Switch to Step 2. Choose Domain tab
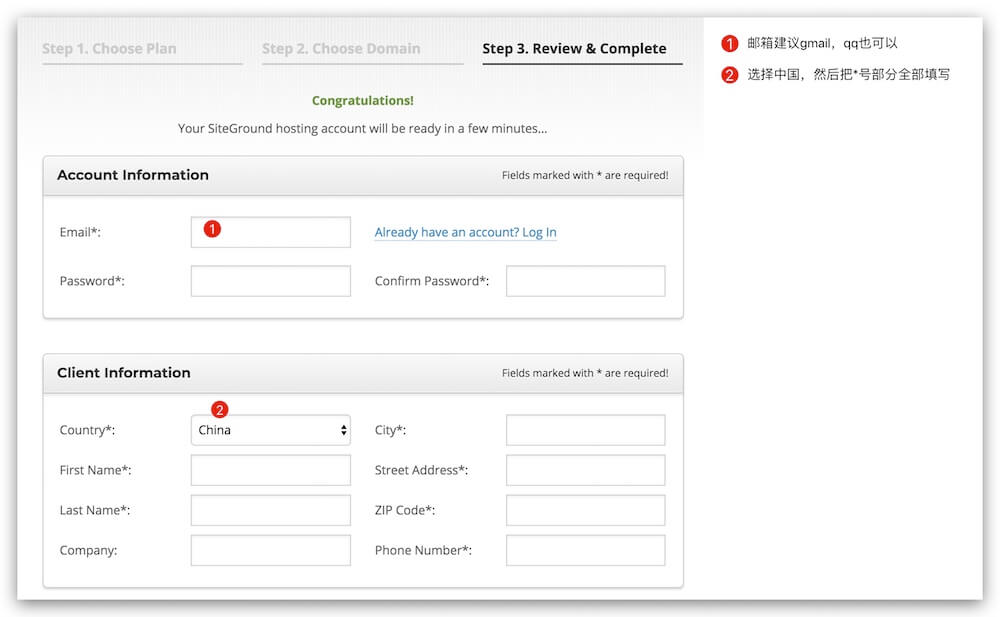 tap(341, 49)
